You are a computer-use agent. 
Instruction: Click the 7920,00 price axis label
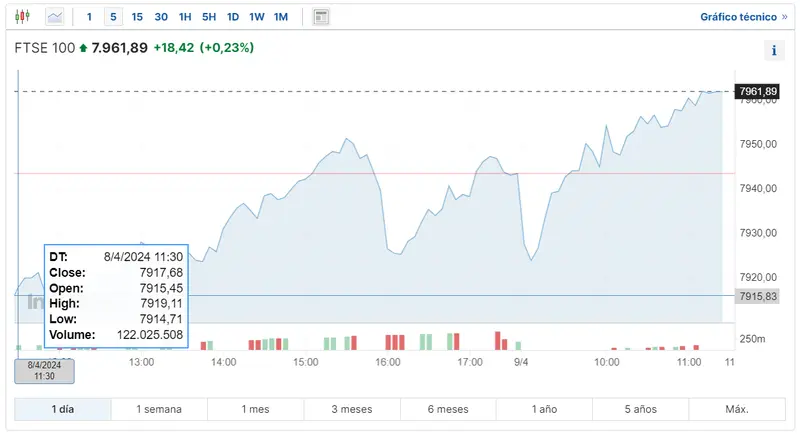point(758,277)
